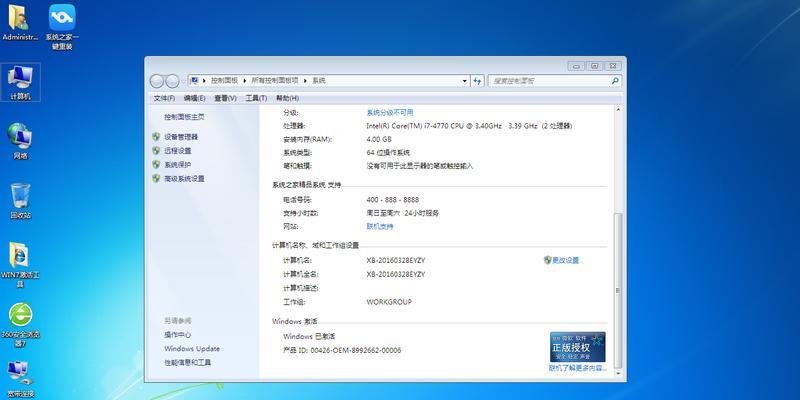Viewport: 800px width, 400px height.
Task: Open 360安全浏览器7 desktop icon
Action: [20, 325]
